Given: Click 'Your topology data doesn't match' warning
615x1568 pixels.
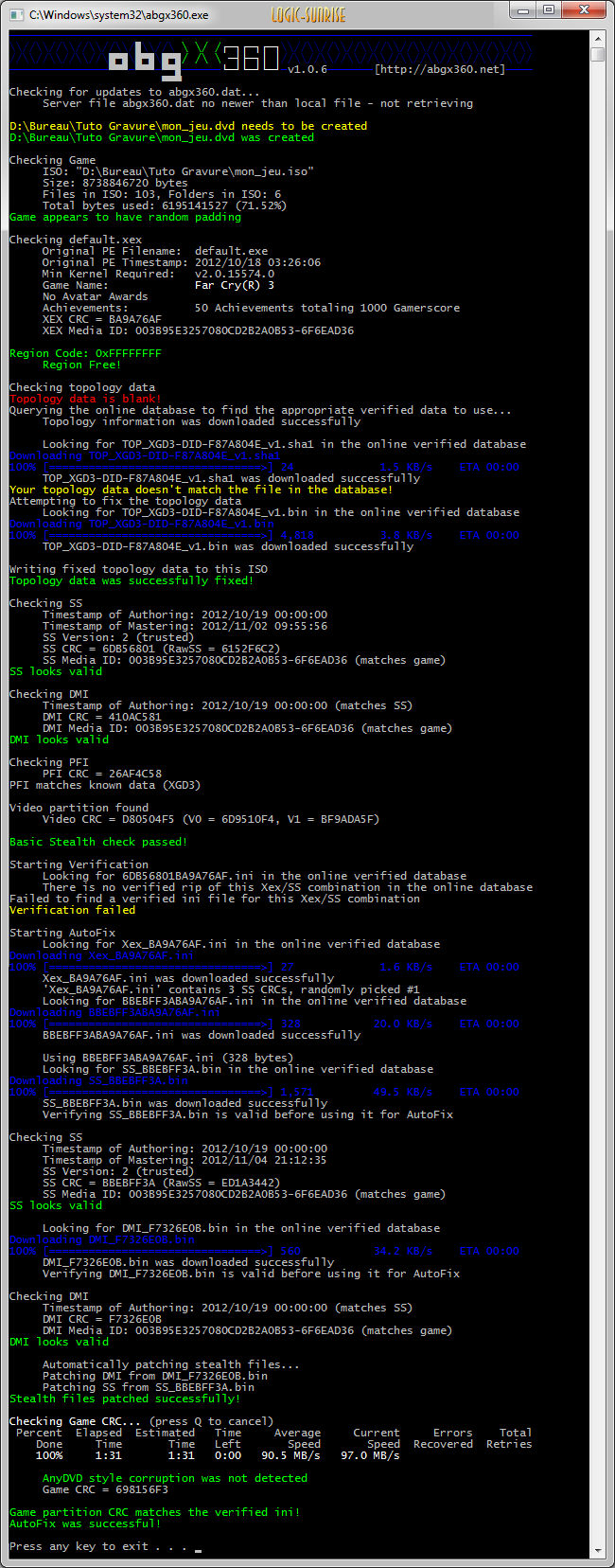Looking at the screenshot, I should pos(201,490).
